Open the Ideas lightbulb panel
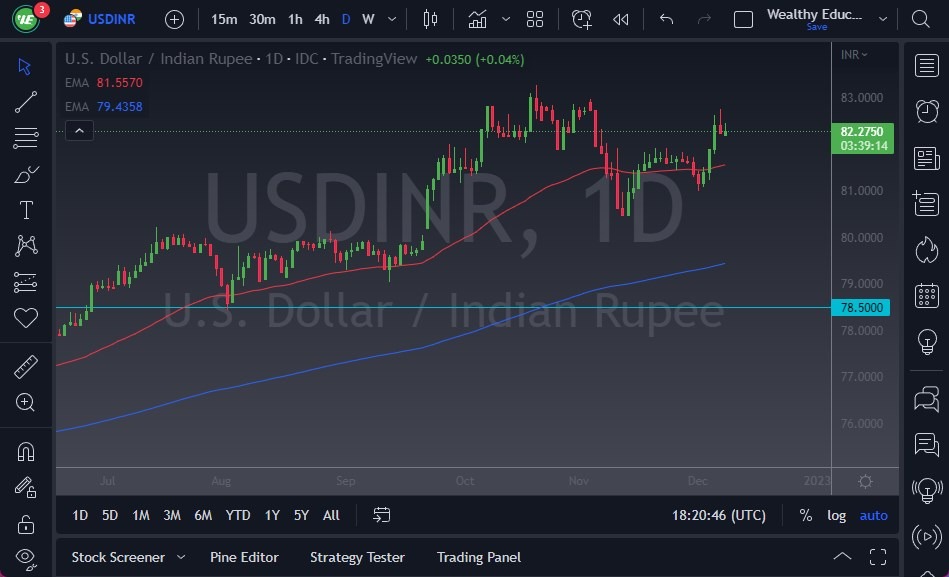 [x=927, y=340]
